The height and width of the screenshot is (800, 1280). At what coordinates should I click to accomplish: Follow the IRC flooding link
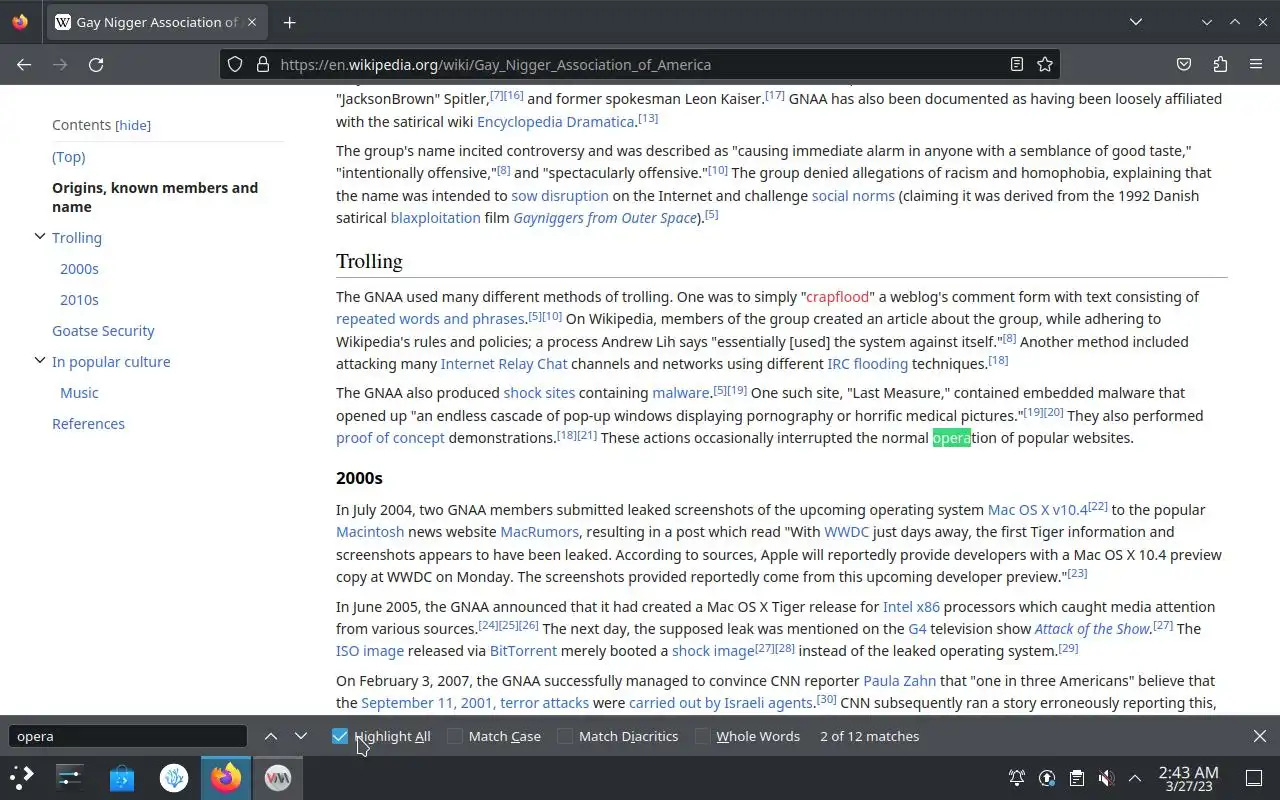click(x=867, y=363)
